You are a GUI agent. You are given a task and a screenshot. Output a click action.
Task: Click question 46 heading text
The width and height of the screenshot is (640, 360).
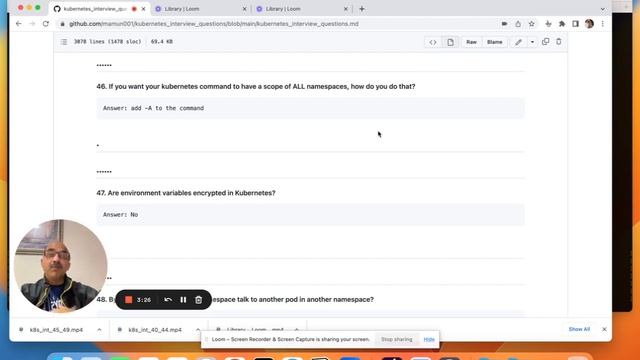256,87
